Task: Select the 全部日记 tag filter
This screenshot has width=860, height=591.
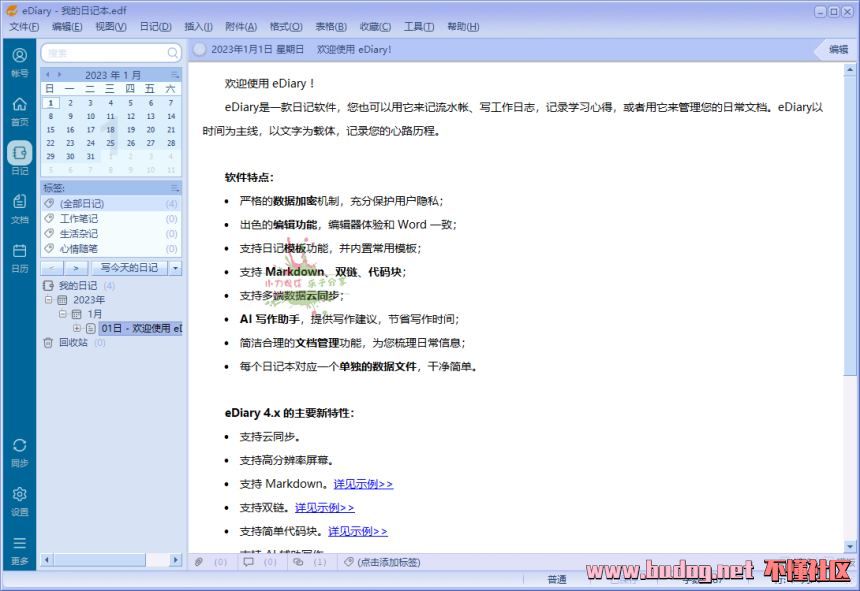Action: click(x=111, y=204)
